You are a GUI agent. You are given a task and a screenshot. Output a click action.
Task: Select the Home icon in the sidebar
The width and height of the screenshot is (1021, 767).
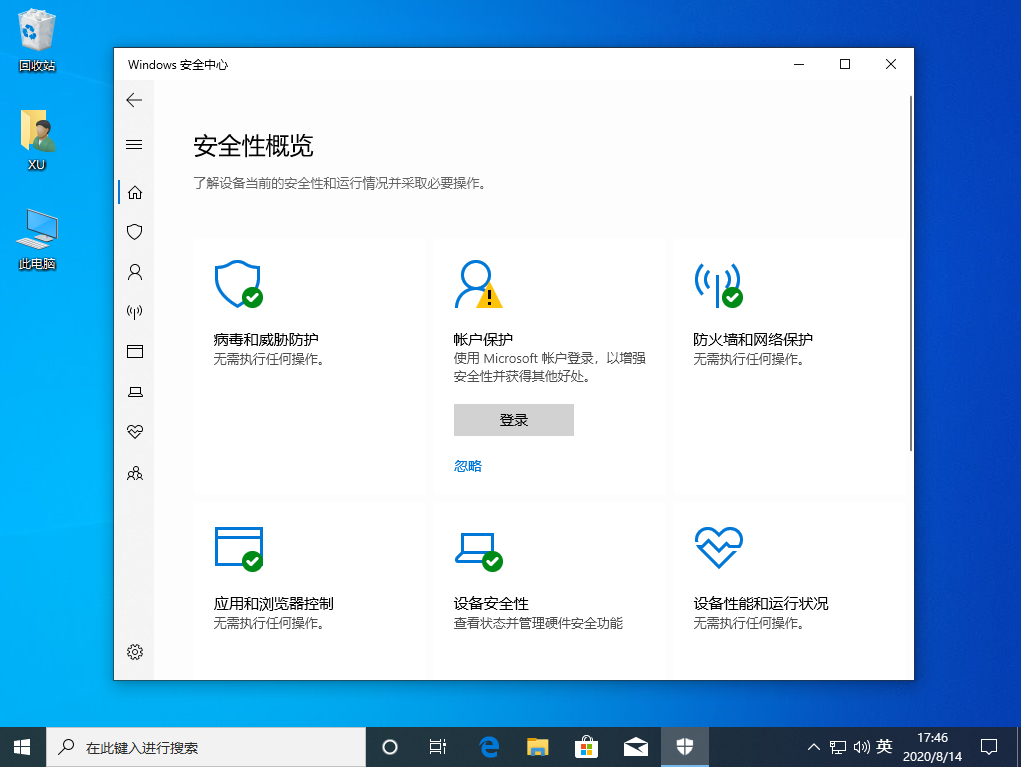134,191
